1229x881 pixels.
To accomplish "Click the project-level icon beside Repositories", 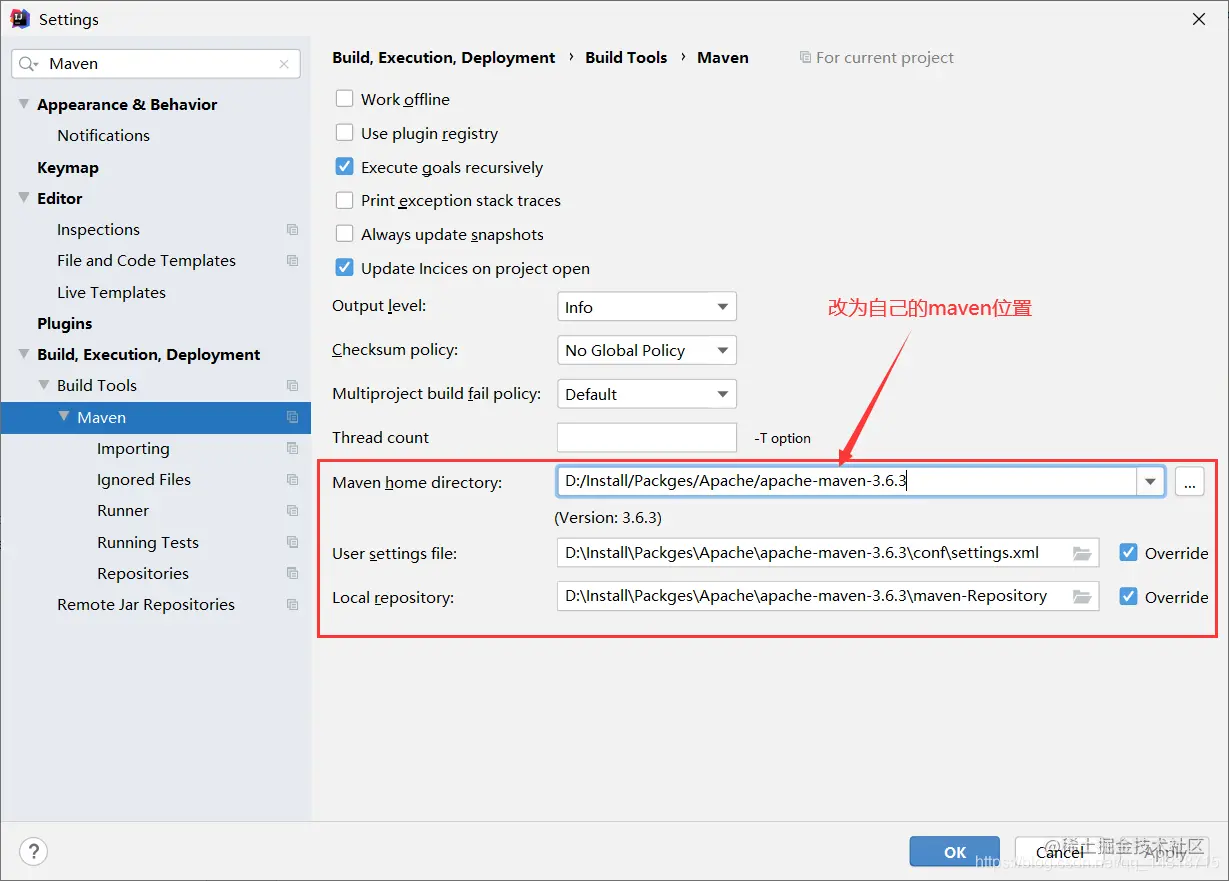I will point(292,574).
